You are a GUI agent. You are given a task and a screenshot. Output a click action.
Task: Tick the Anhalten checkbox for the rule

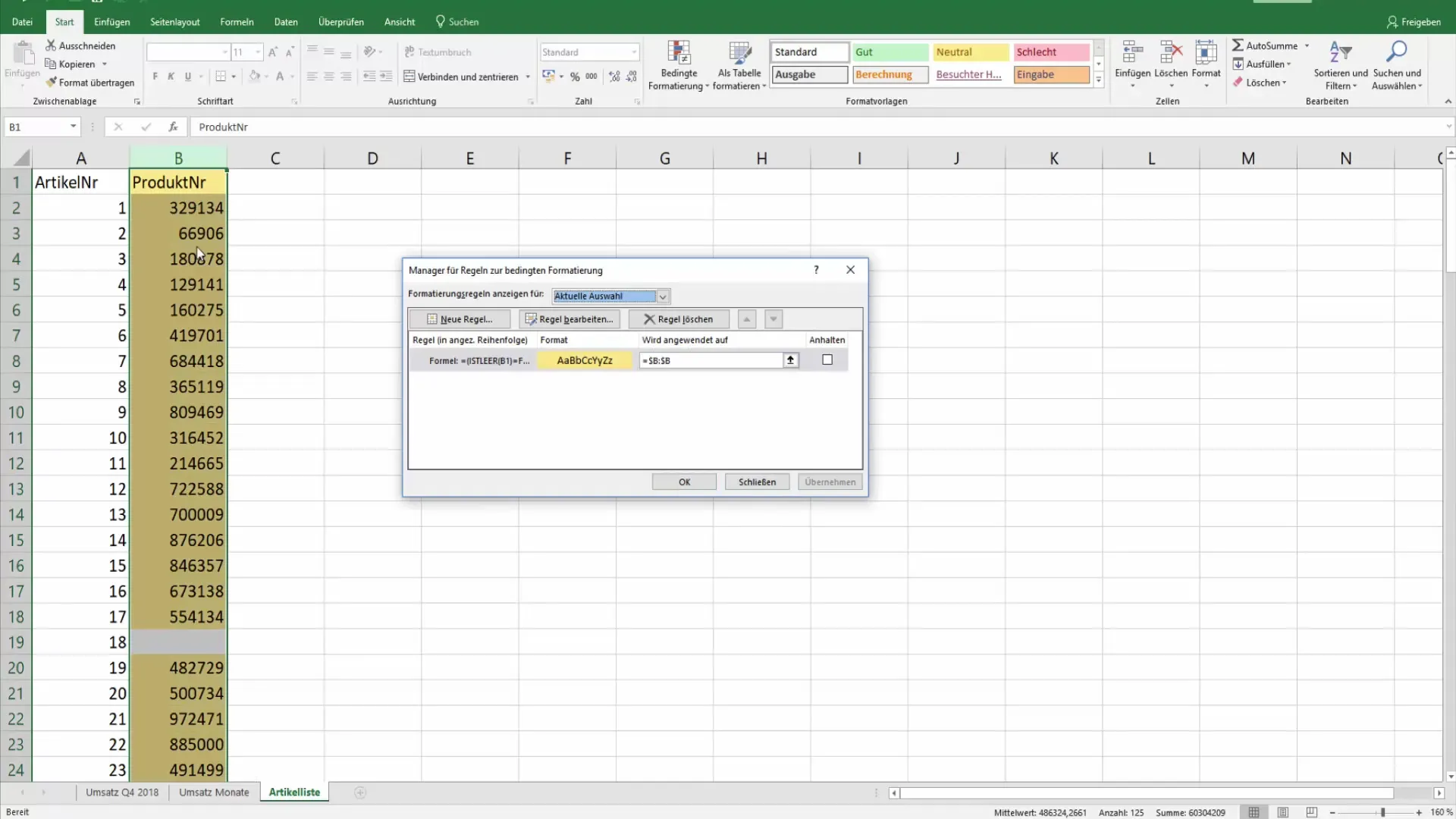(827, 360)
